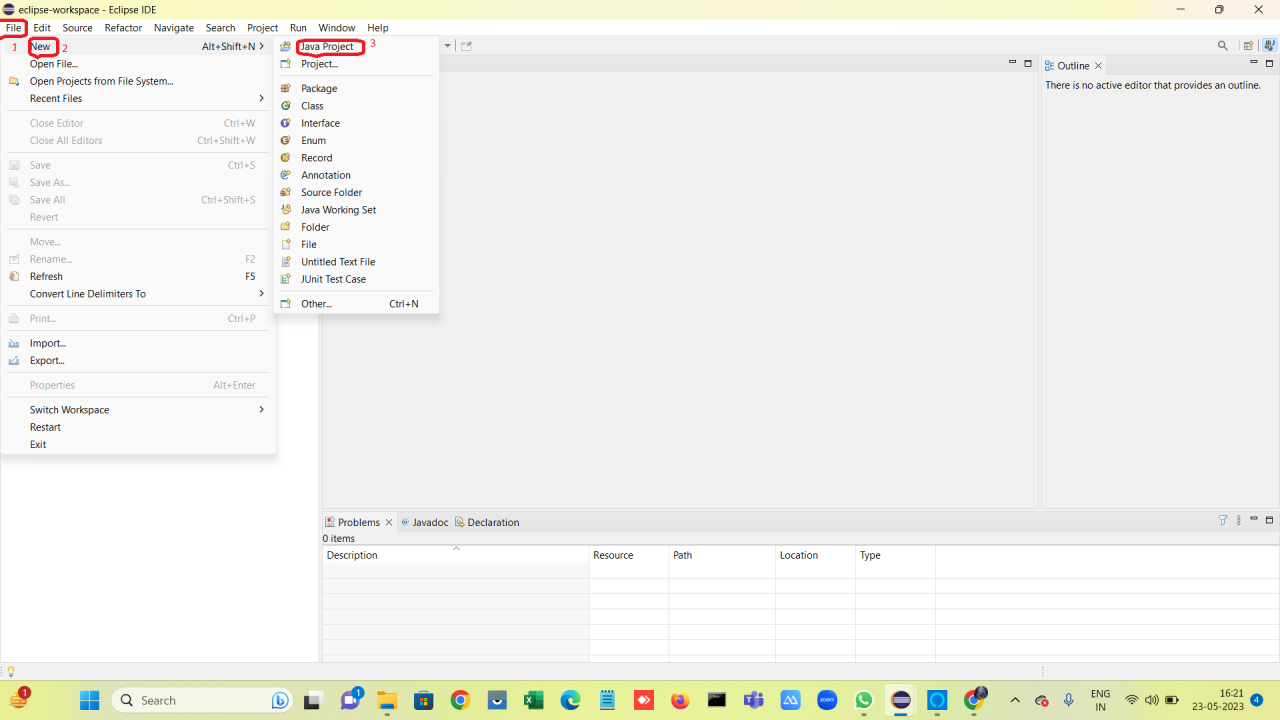This screenshot has height=720, width=1280.
Task: Open WhatsApp from the taskbar
Action: point(864,700)
